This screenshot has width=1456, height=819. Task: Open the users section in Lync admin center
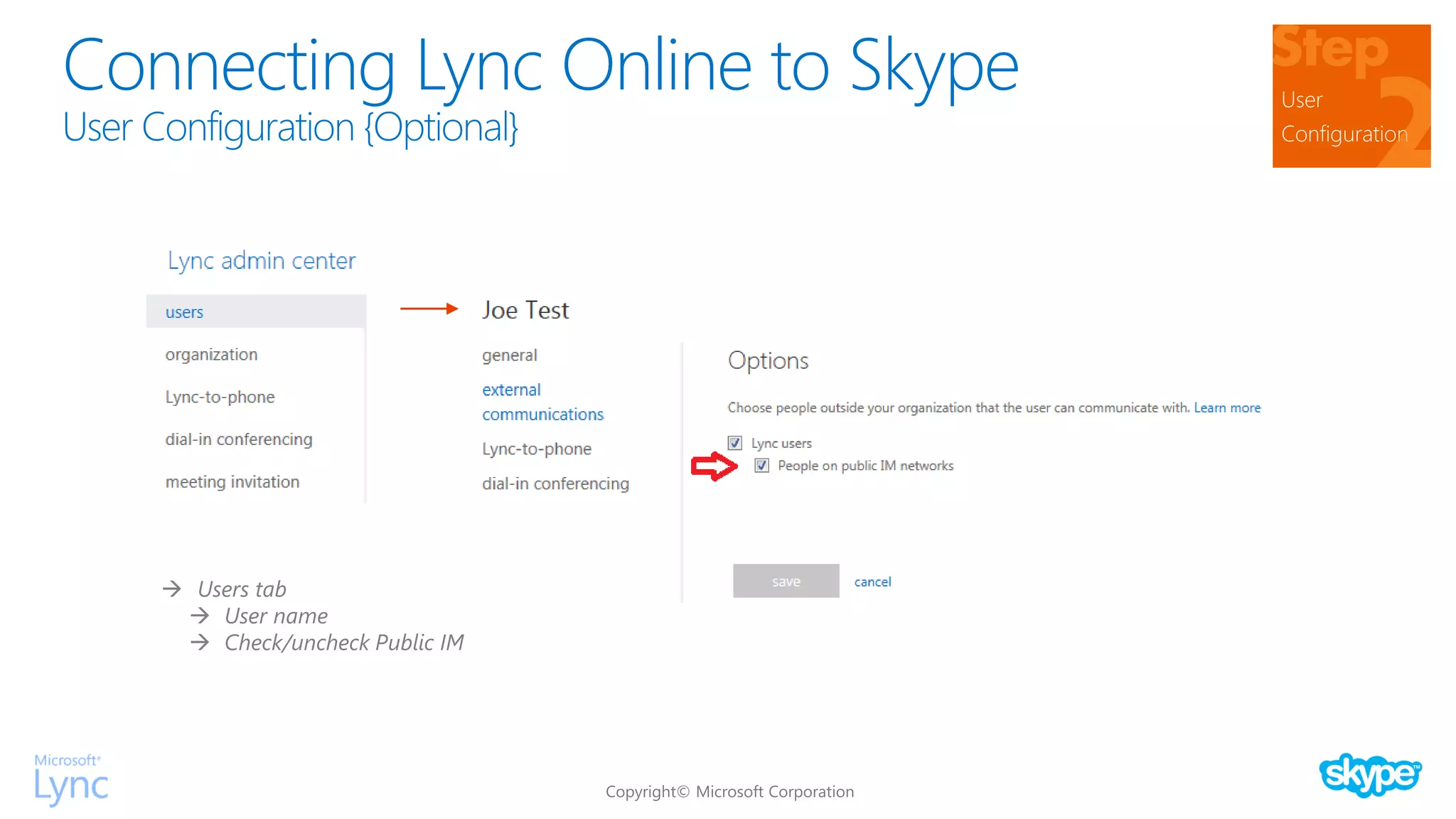(x=256, y=311)
